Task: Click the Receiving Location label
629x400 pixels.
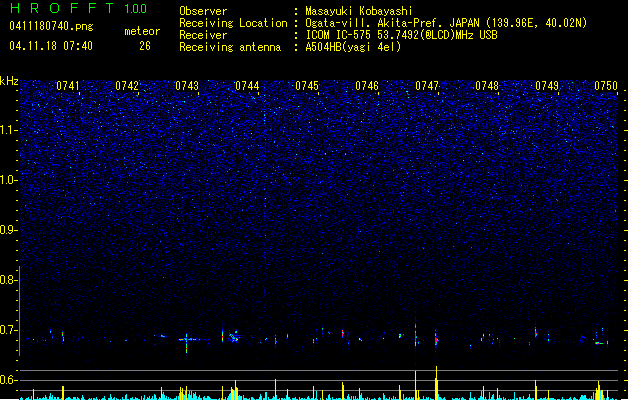Action: (233, 23)
